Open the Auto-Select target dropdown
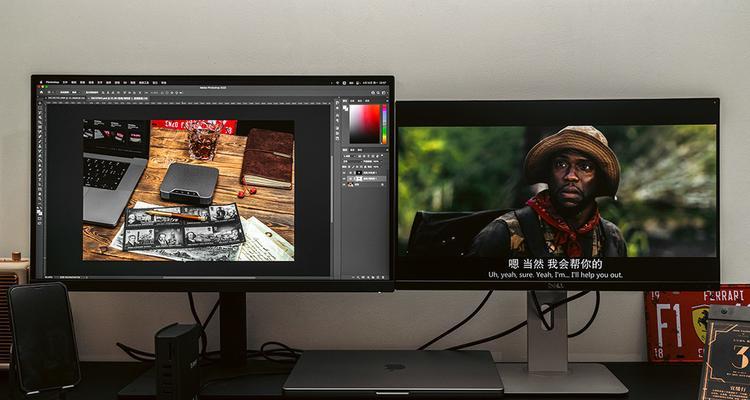 [x=76, y=93]
